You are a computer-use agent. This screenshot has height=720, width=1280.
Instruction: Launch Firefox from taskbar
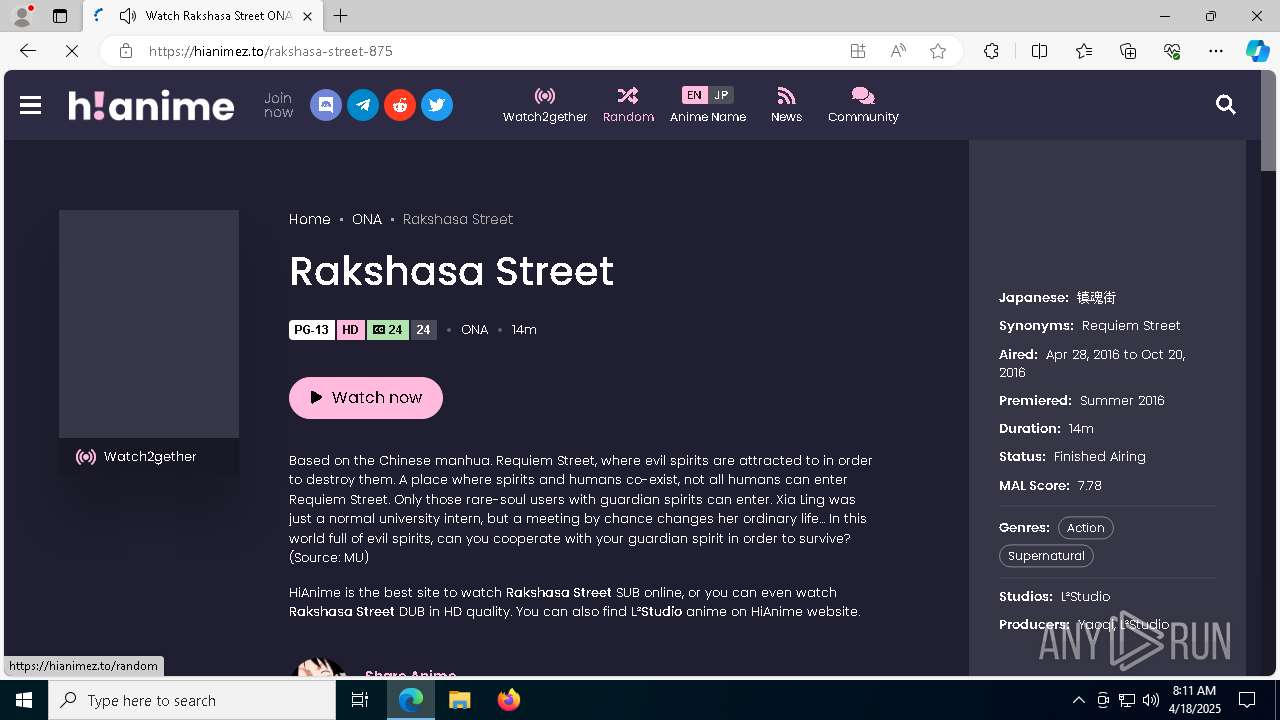click(x=509, y=700)
